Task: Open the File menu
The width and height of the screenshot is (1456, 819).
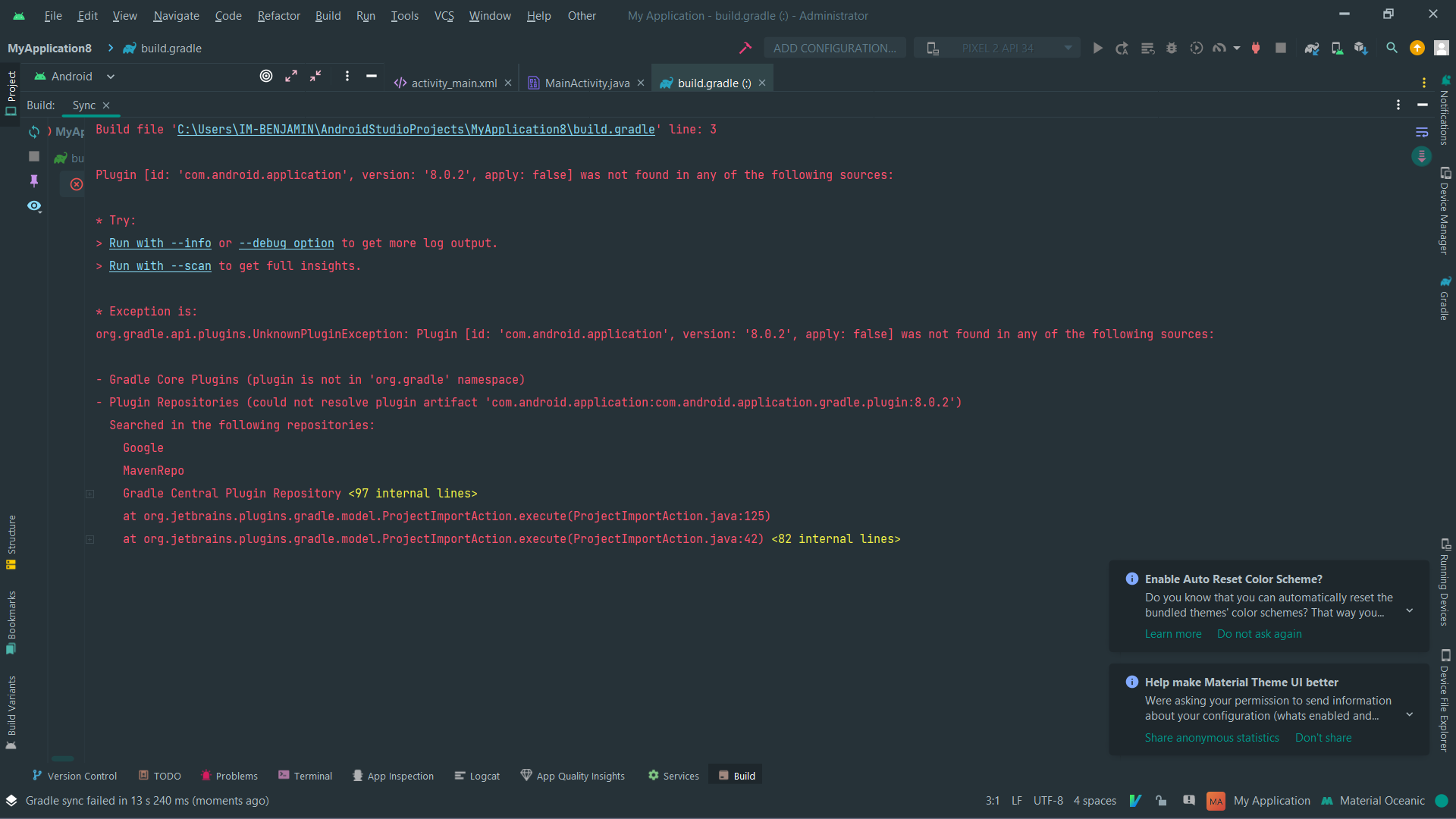Action: 53,15
